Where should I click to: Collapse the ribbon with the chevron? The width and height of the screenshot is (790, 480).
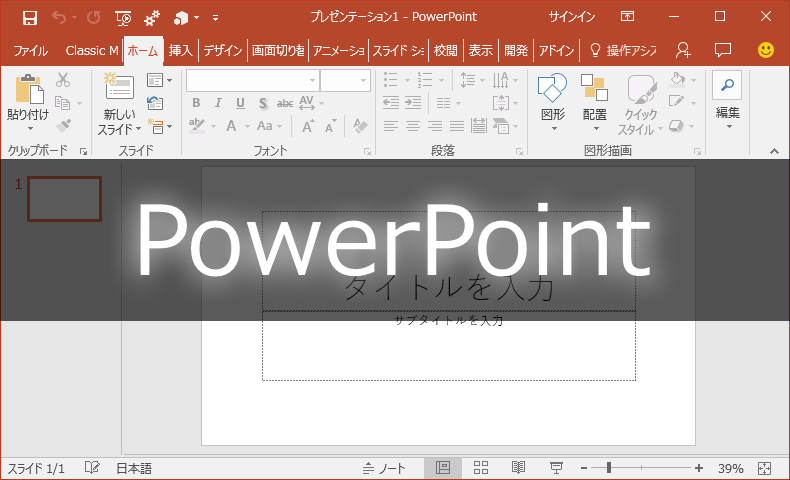coord(774,151)
